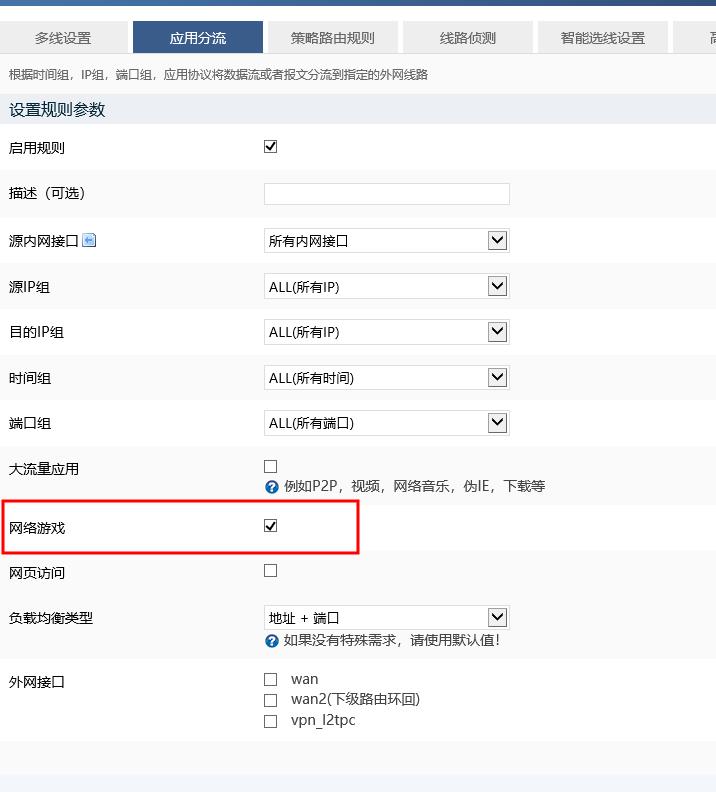Click help icon next to 例如P2P hint

click(x=271, y=487)
